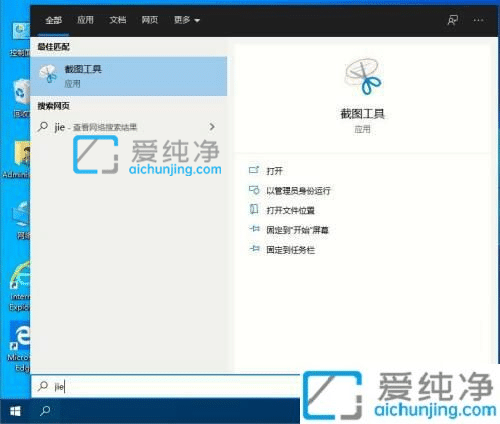
Task: Click the pin icon for Start screen
Action: coord(254,229)
